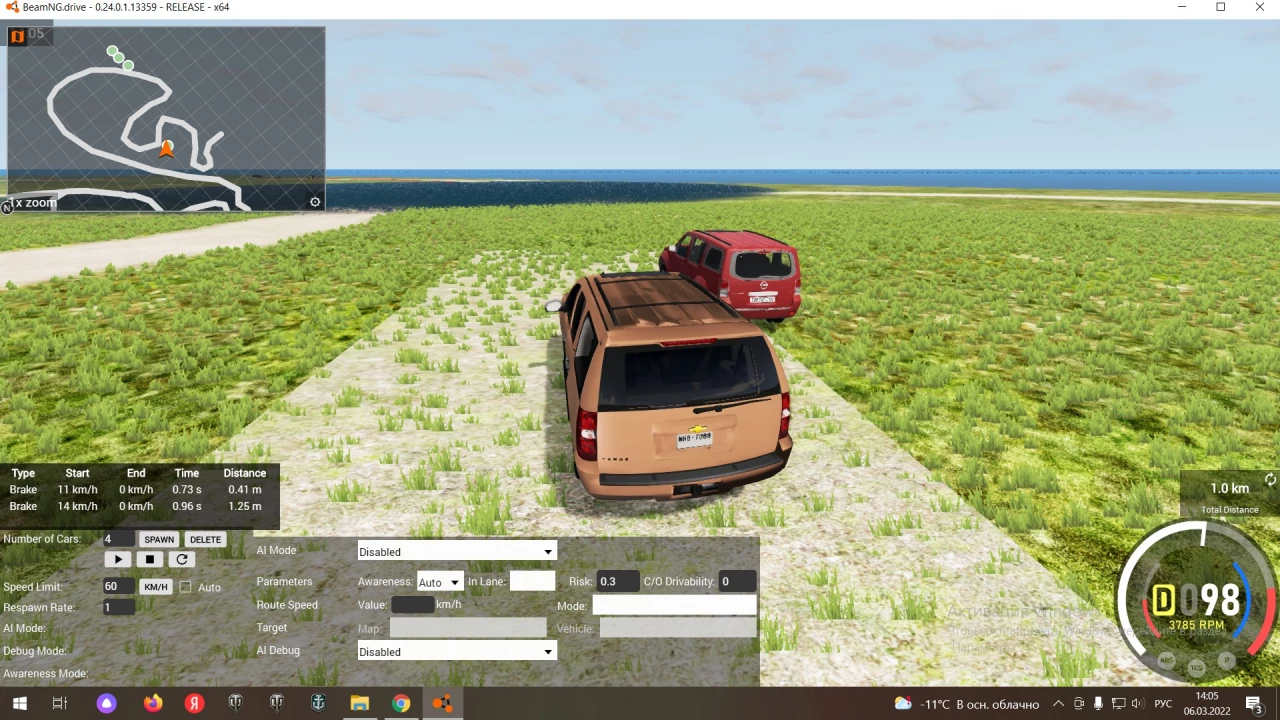Open the minimap zoom settings gear icon
The image size is (1280, 720).
tap(315, 201)
